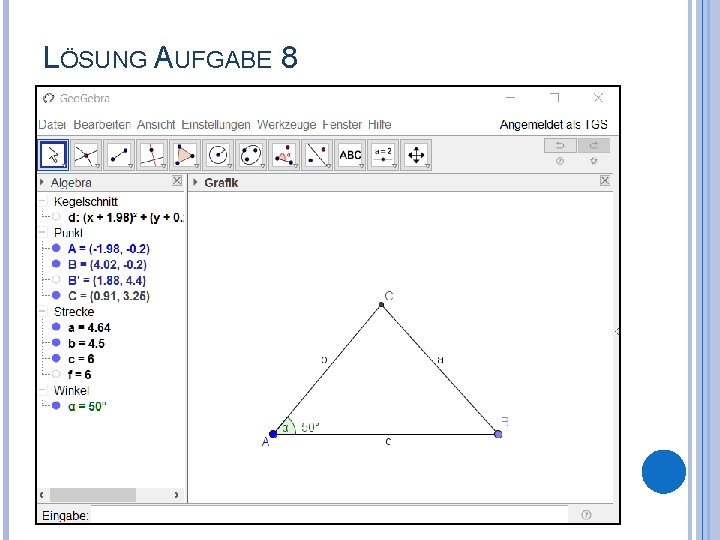Open the Einstellungen menu

pyautogui.click(x=216, y=125)
